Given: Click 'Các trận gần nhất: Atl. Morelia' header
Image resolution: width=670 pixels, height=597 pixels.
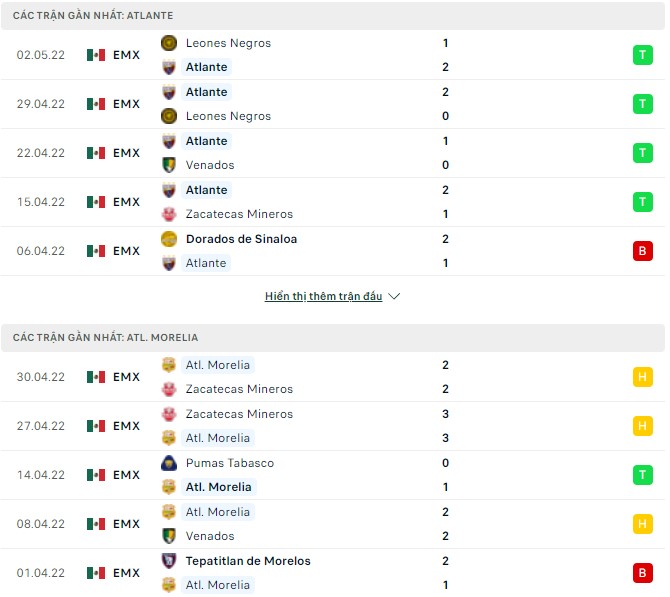Looking at the screenshot, I should click(105, 338).
